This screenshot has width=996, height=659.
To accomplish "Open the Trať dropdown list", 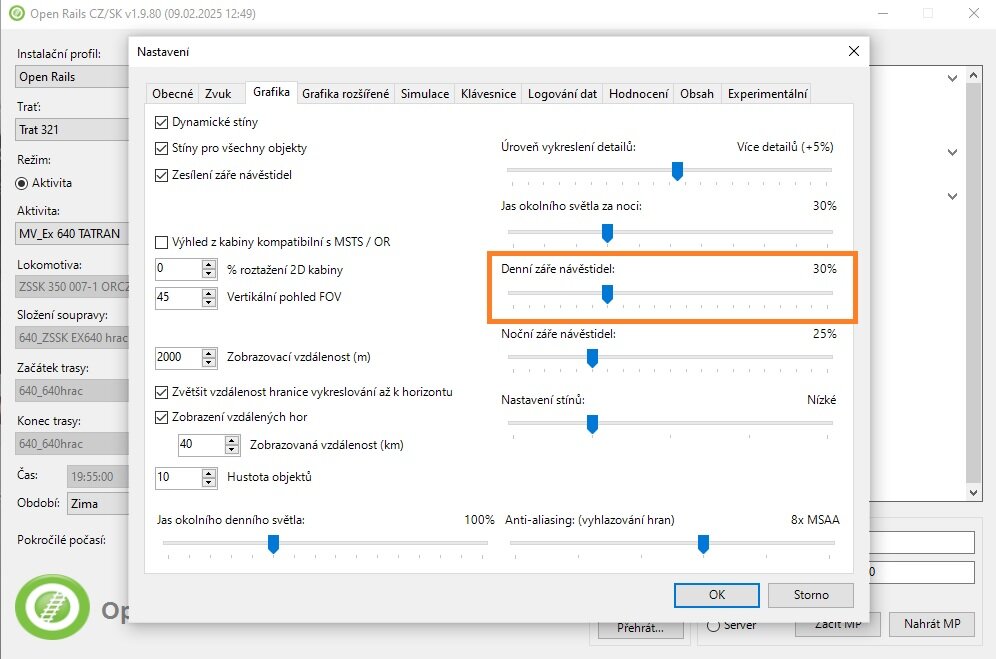I will (x=70, y=130).
